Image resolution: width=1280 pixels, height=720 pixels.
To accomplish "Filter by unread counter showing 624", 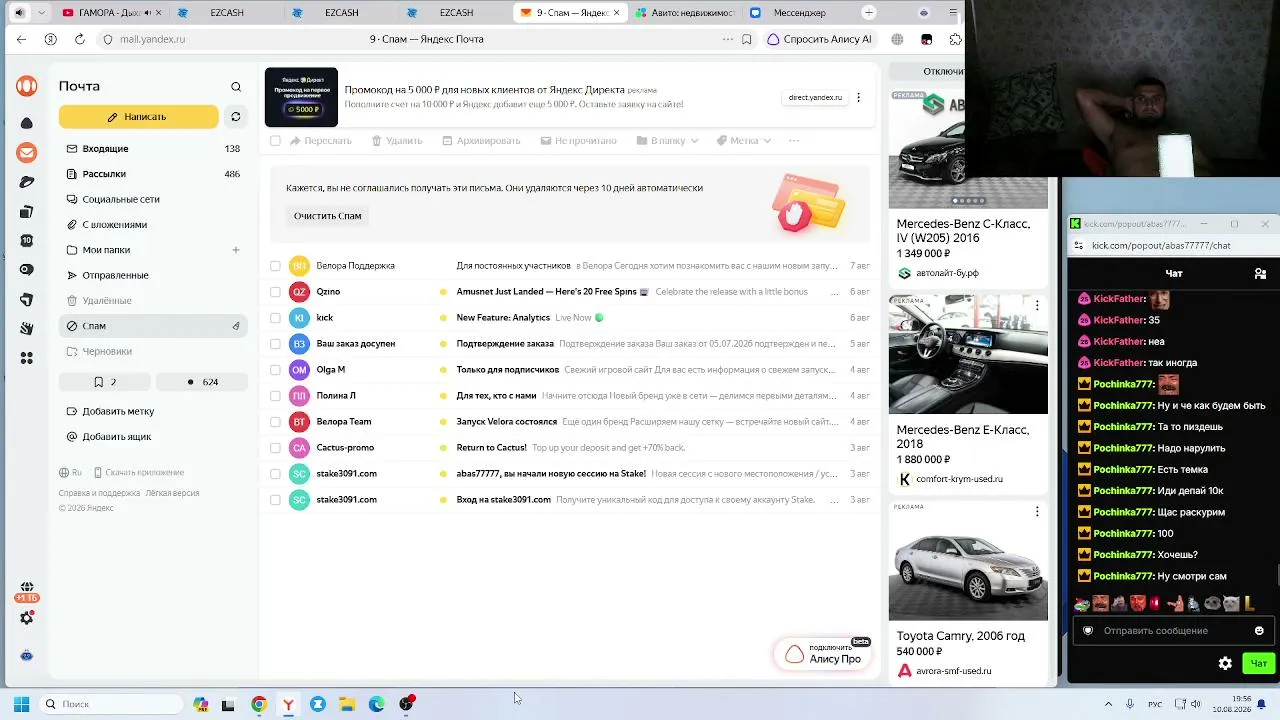I will 201,382.
